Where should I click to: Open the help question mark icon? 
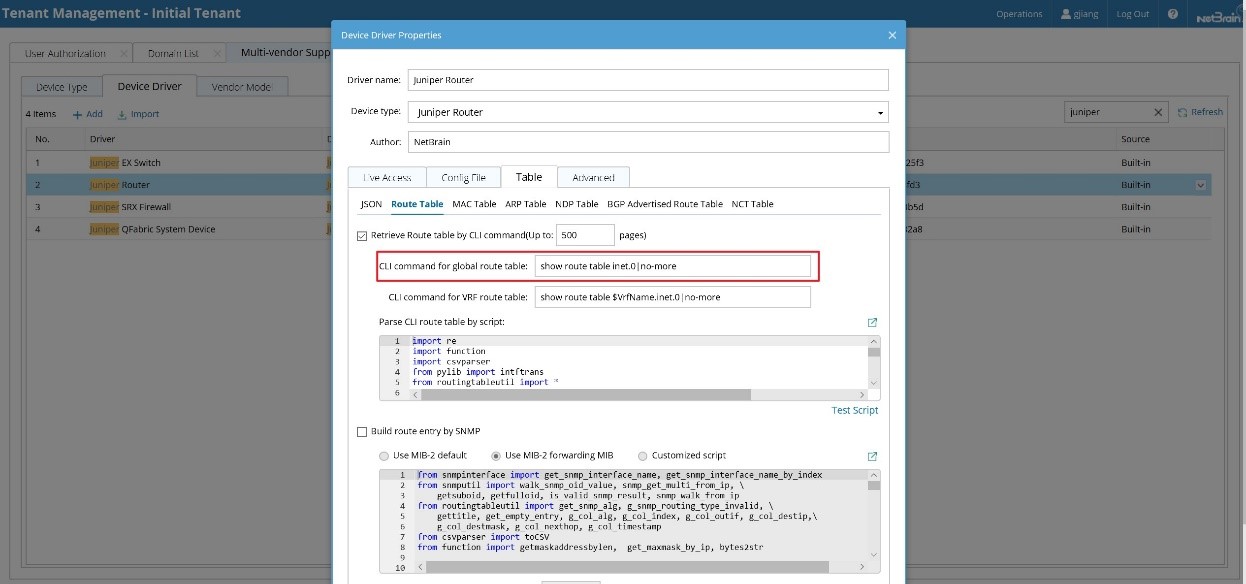1173,14
